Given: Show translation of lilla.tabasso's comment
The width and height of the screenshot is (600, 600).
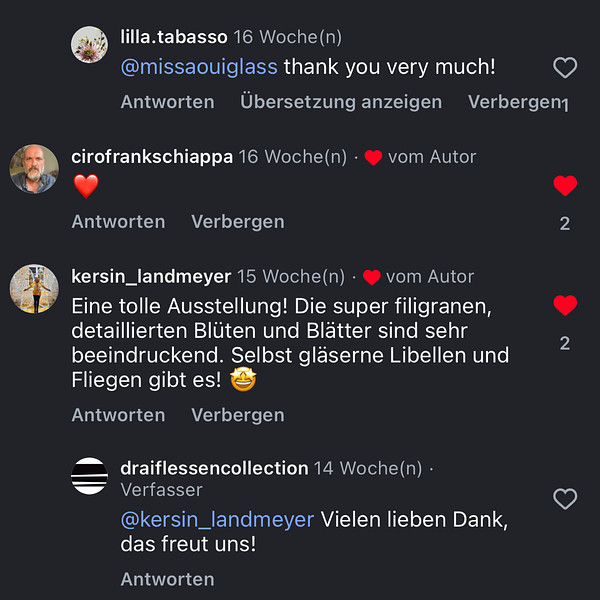Looking at the screenshot, I should (x=341, y=102).
